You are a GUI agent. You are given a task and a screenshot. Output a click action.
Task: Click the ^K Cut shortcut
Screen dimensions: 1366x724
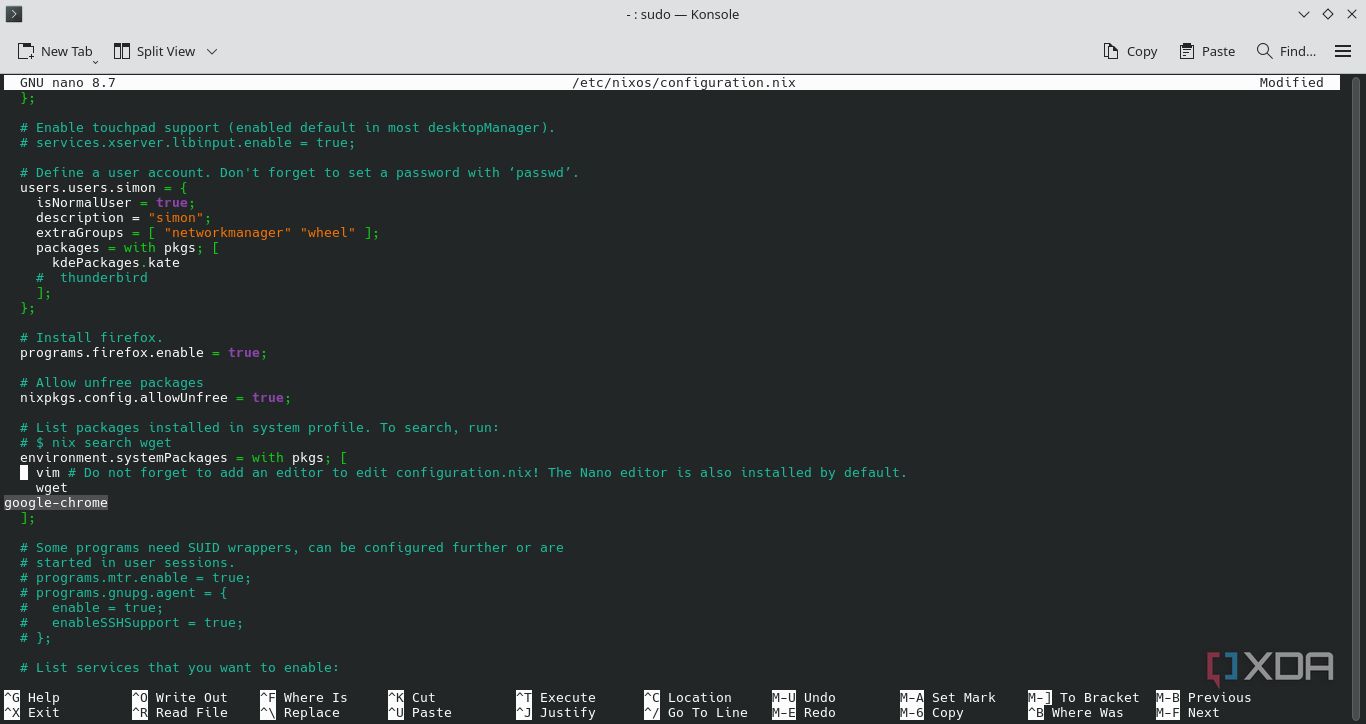412,697
